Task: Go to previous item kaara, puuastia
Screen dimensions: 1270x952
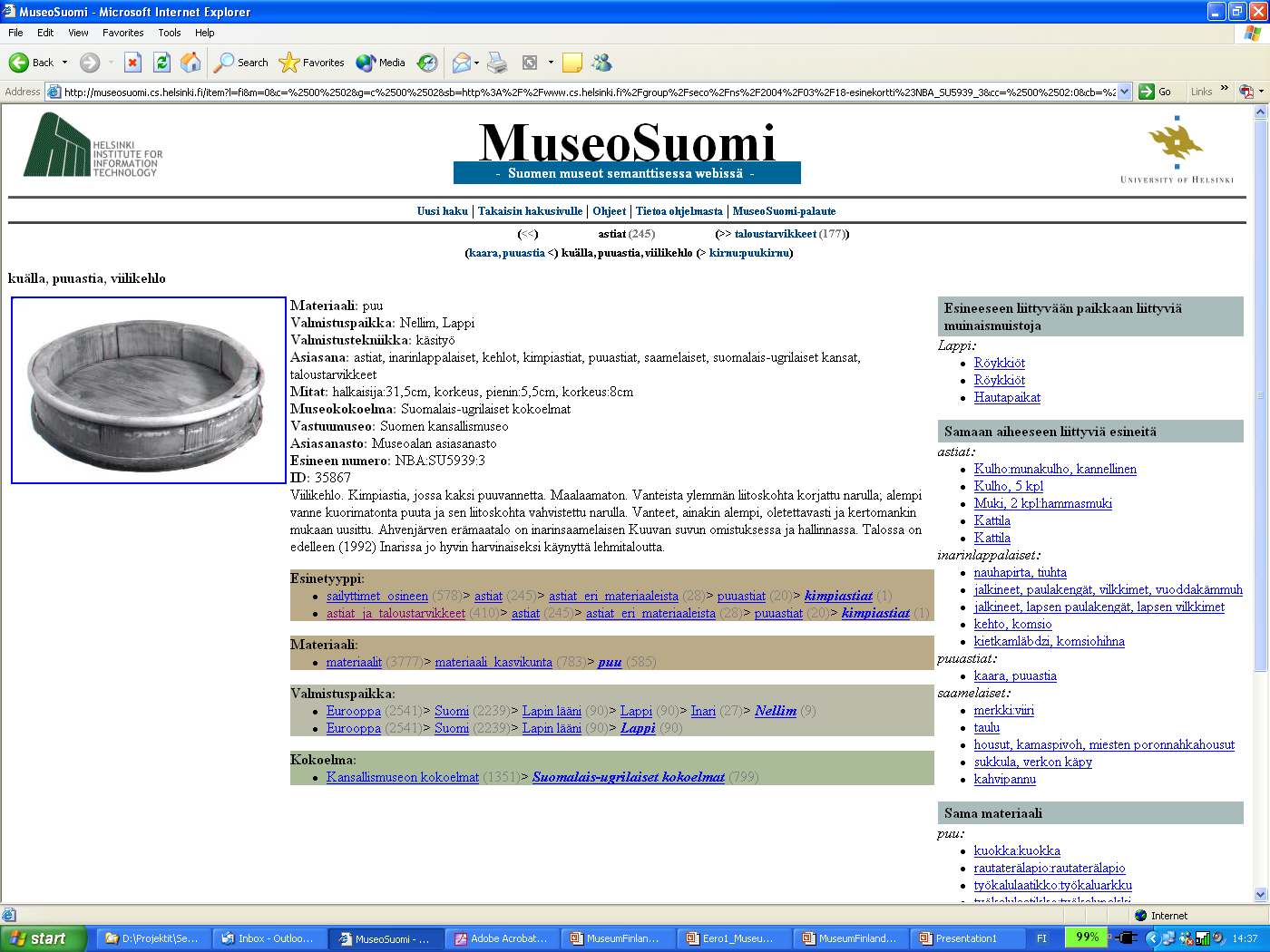Action: coord(507,253)
